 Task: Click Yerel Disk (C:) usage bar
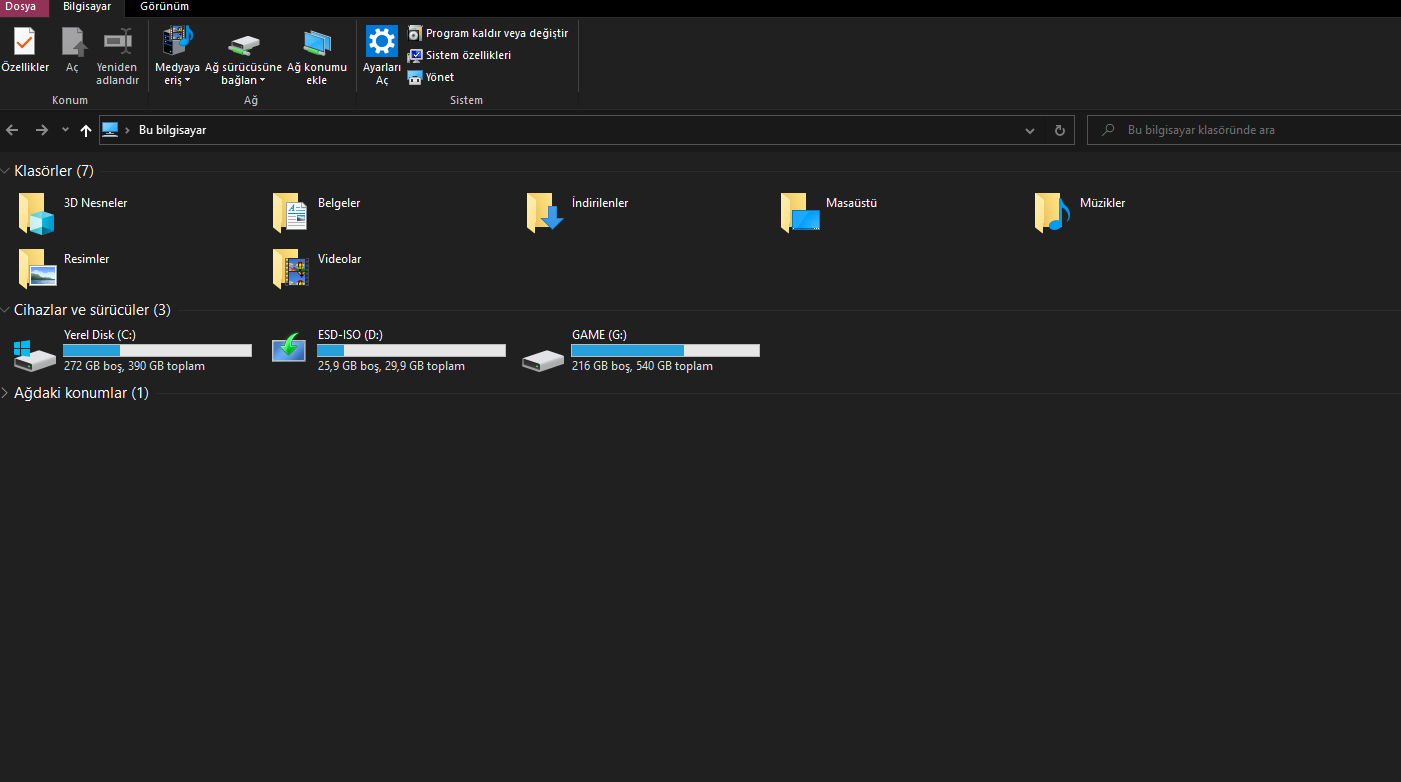(157, 350)
